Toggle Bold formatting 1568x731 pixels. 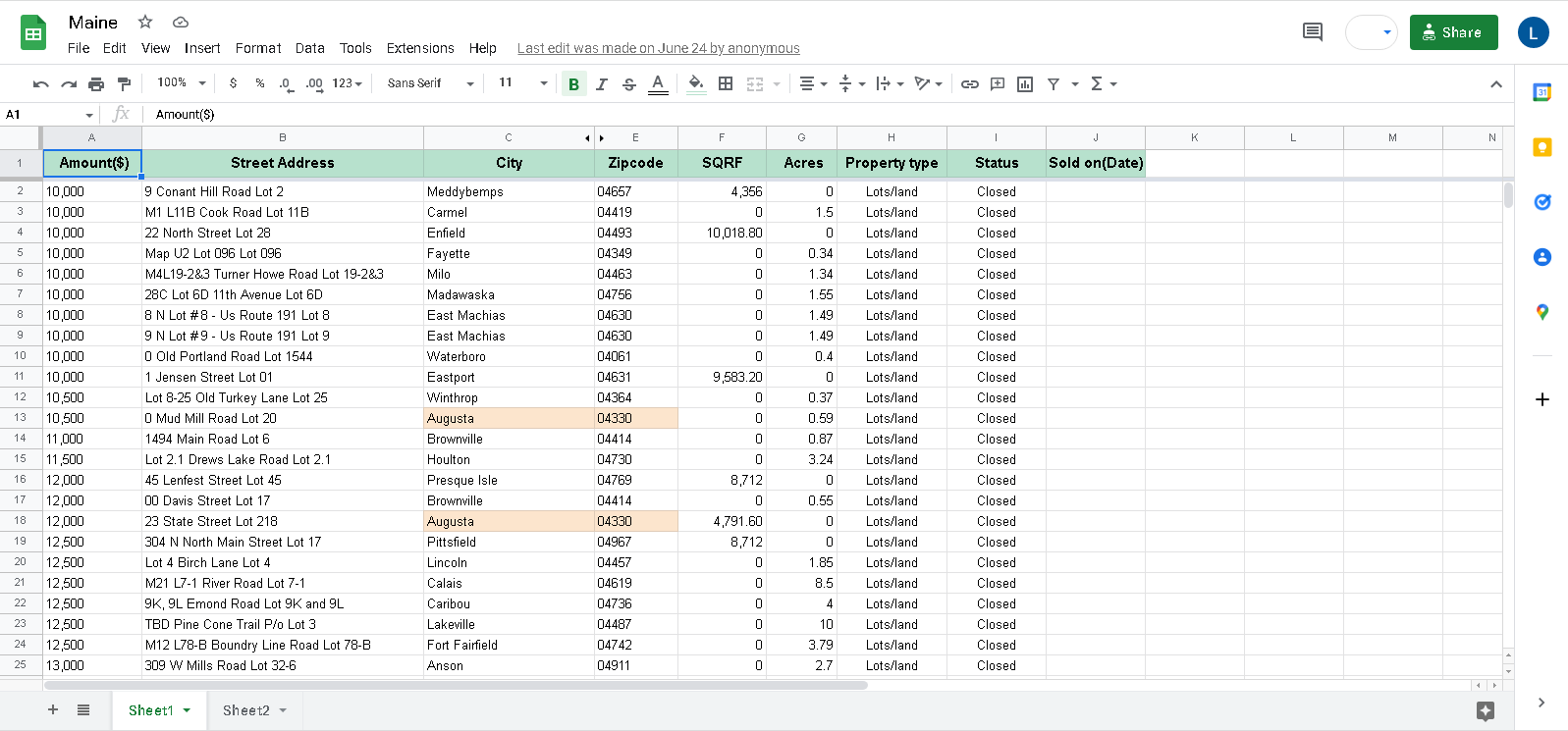tap(574, 84)
